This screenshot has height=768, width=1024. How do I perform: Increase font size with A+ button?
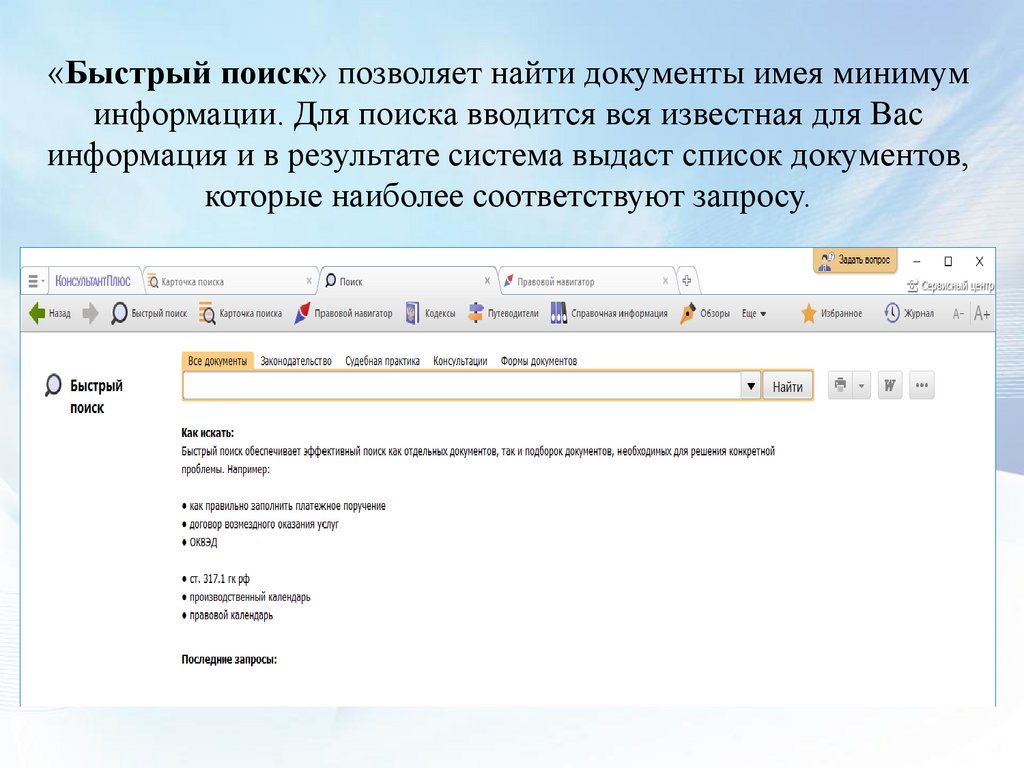[982, 314]
